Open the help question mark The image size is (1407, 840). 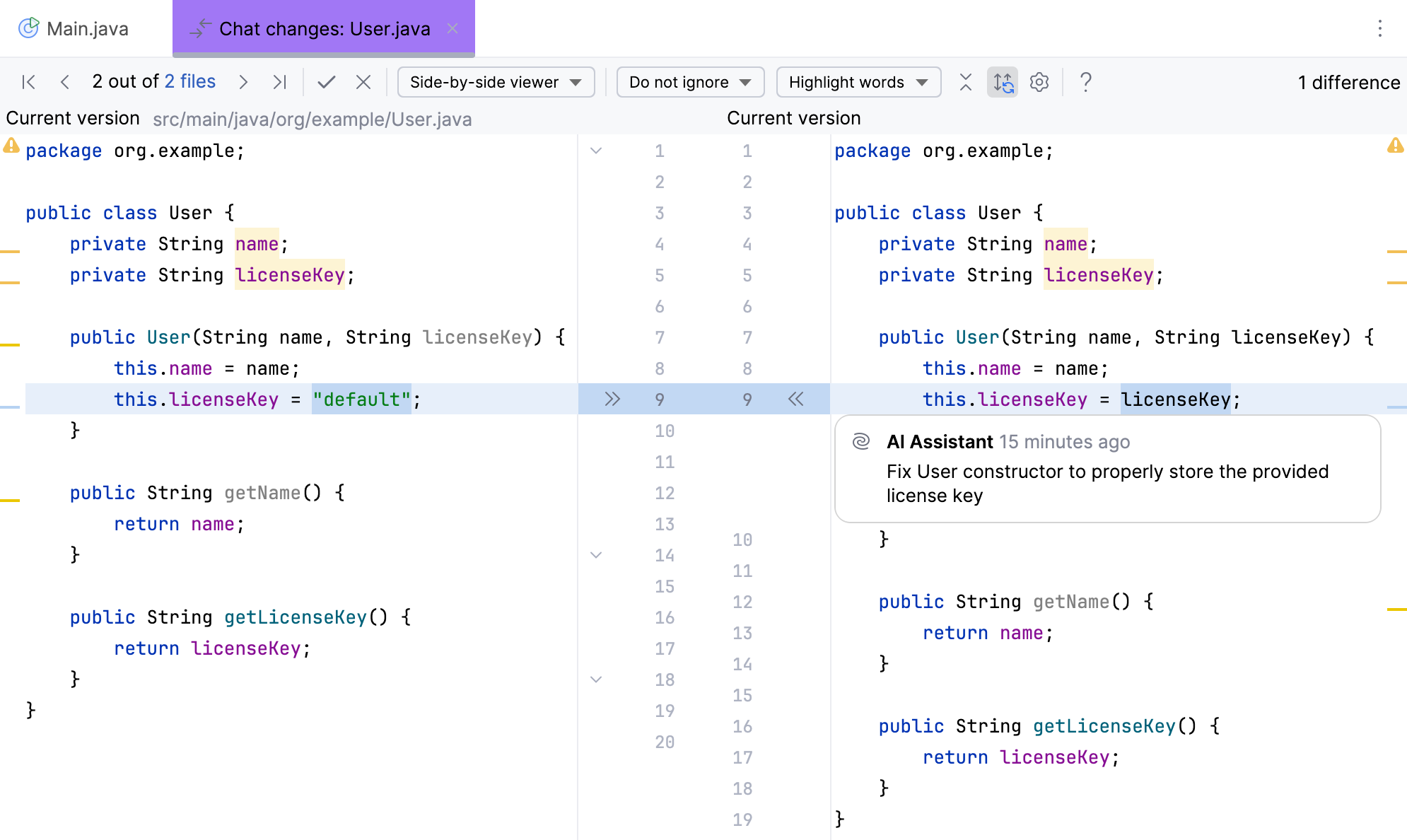1086,82
